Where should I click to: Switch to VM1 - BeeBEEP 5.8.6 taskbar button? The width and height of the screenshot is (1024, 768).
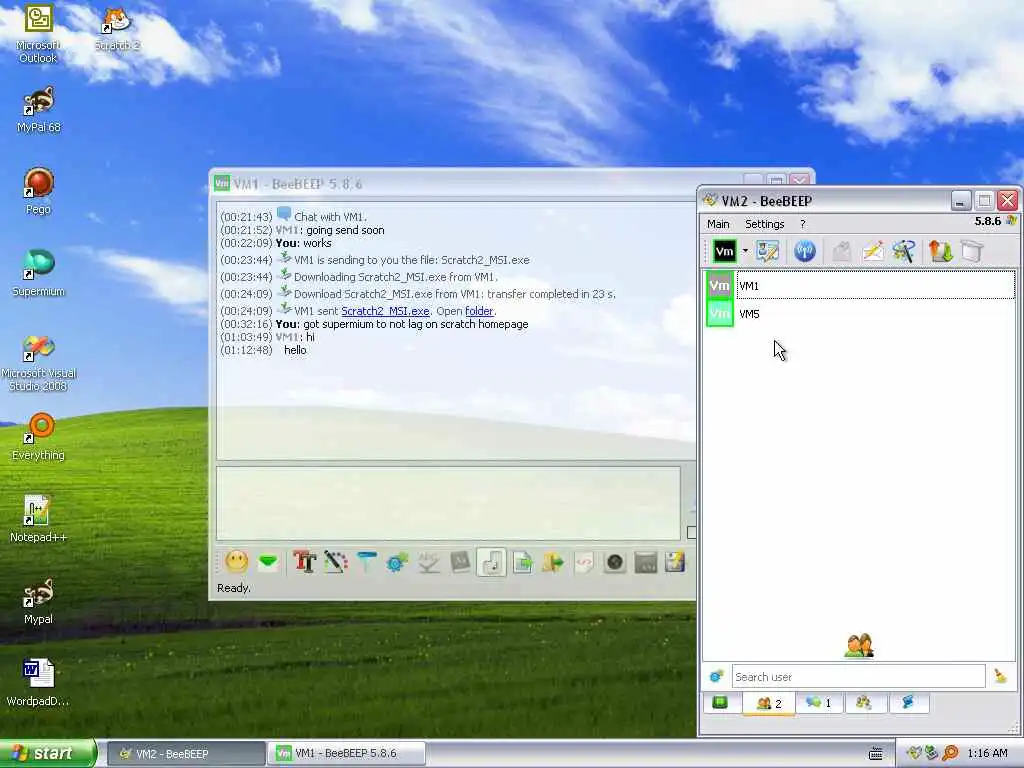click(x=346, y=753)
